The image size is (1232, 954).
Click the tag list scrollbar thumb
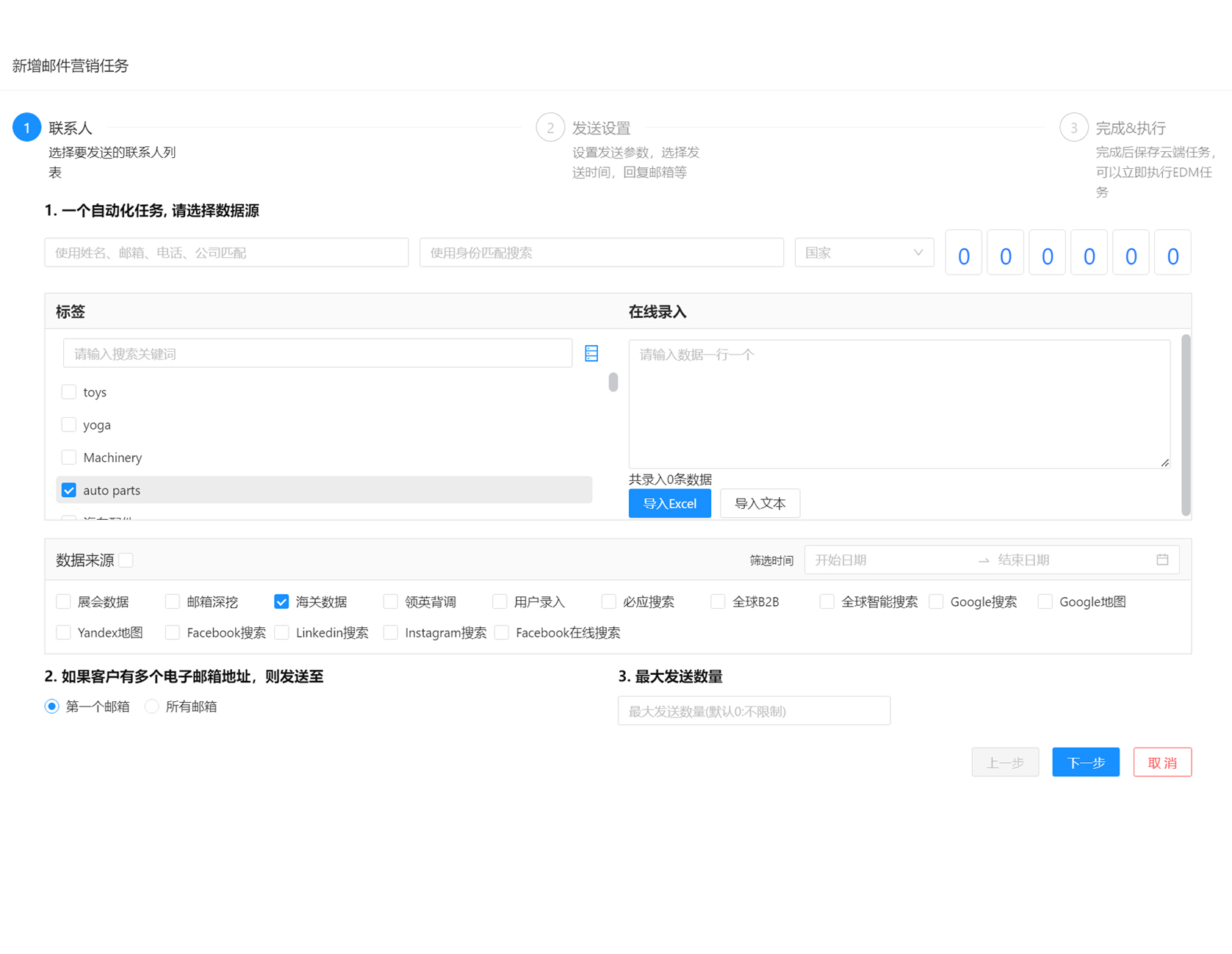click(x=613, y=382)
